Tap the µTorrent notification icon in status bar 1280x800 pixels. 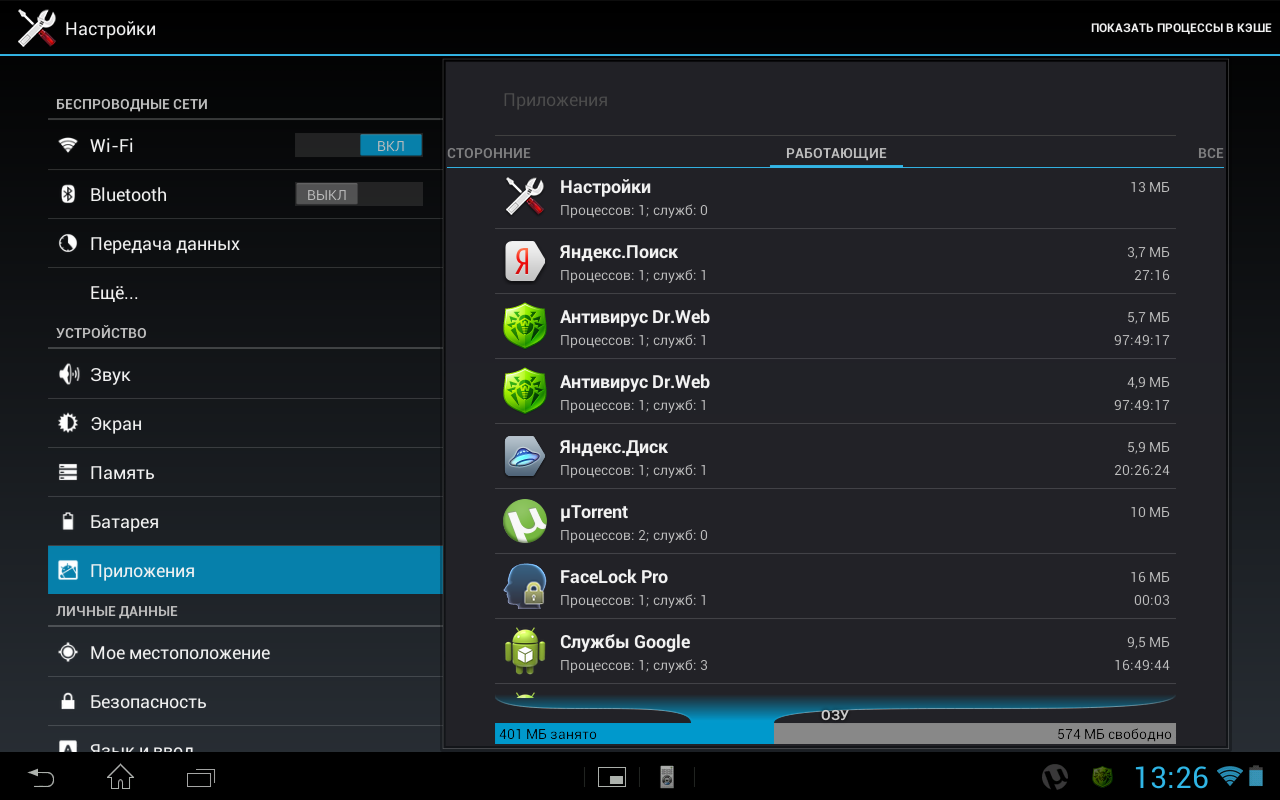coord(1055,777)
